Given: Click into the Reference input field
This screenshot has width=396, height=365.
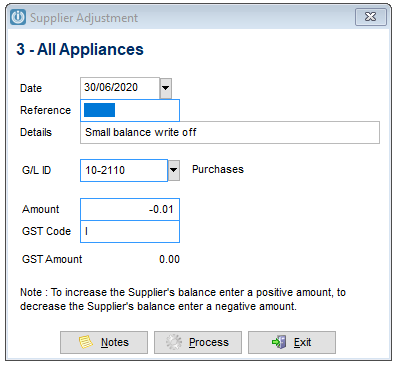Looking at the screenshot, I should [130, 110].
